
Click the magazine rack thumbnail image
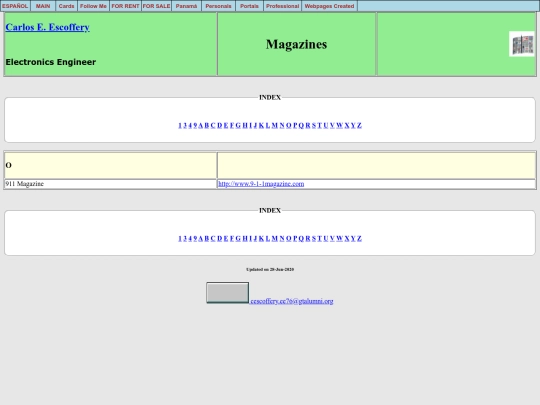click(x=522, y=44)
